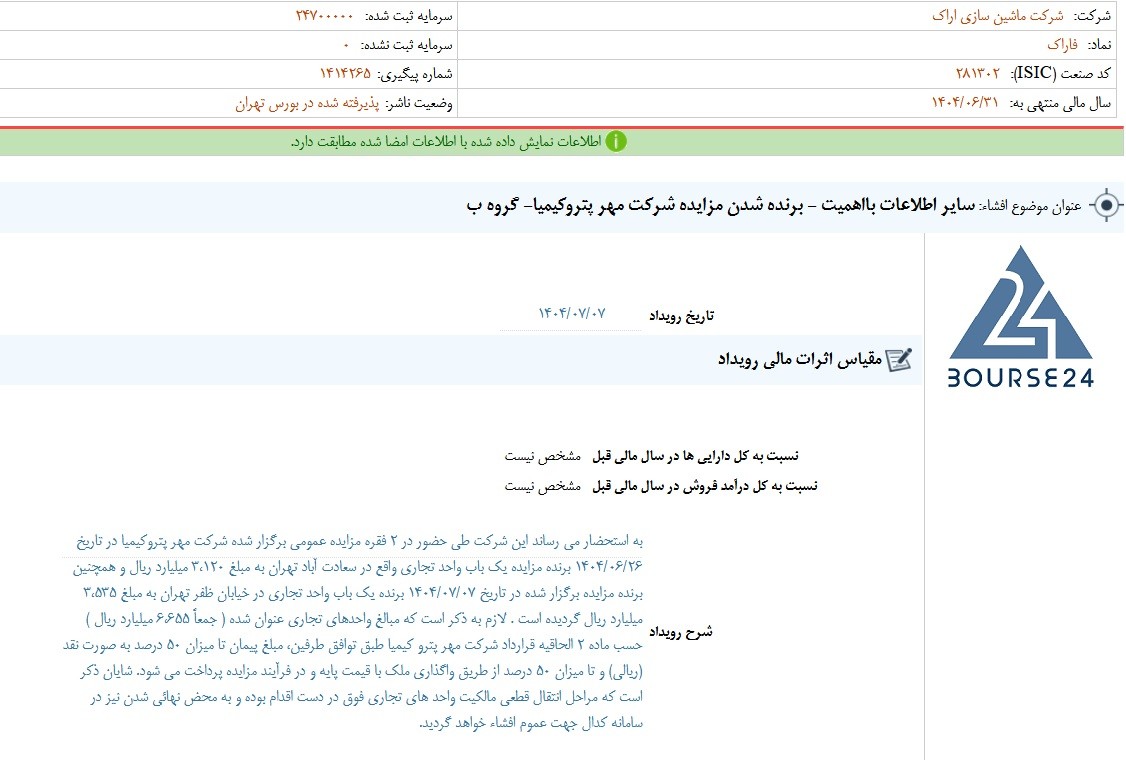Viewport: 1126px width, 760px height.
Task: Click the symbol value 'فاراک'
Action: pyautogui.click(x=1062, y=45)
